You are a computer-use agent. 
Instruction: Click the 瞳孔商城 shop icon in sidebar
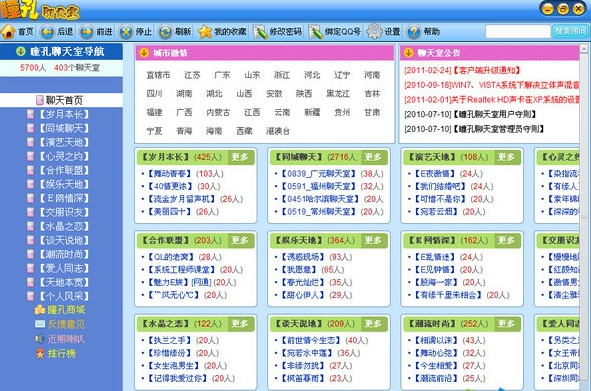point(40,310)
